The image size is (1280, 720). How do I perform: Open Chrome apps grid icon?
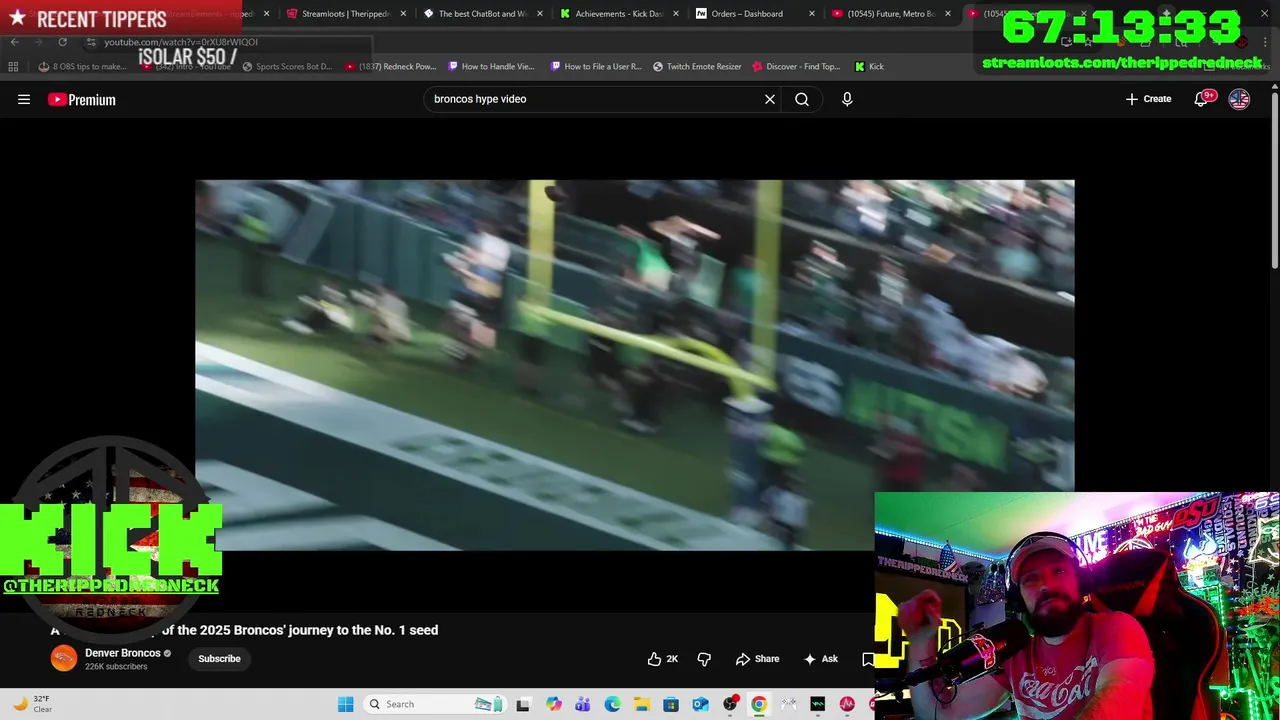point(13,67)
